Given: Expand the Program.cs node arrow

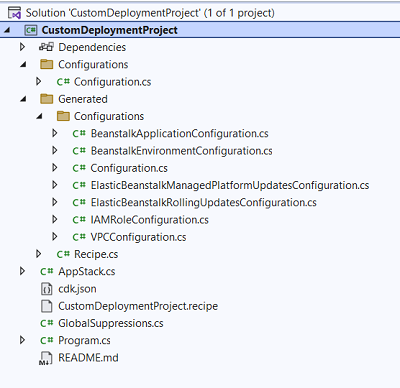Looking at the screenshot, I should (22, 340).
